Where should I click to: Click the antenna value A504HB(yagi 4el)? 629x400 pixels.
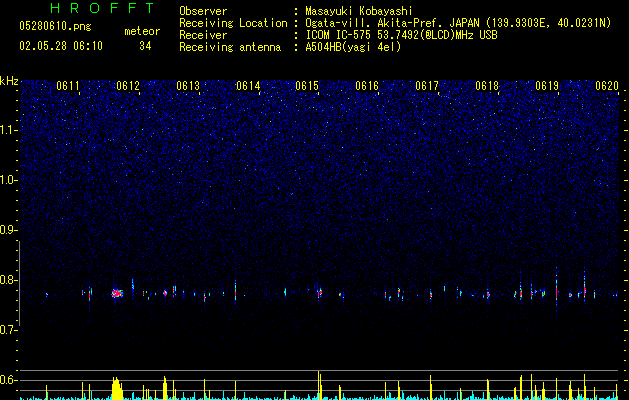[x=353, y=47]
